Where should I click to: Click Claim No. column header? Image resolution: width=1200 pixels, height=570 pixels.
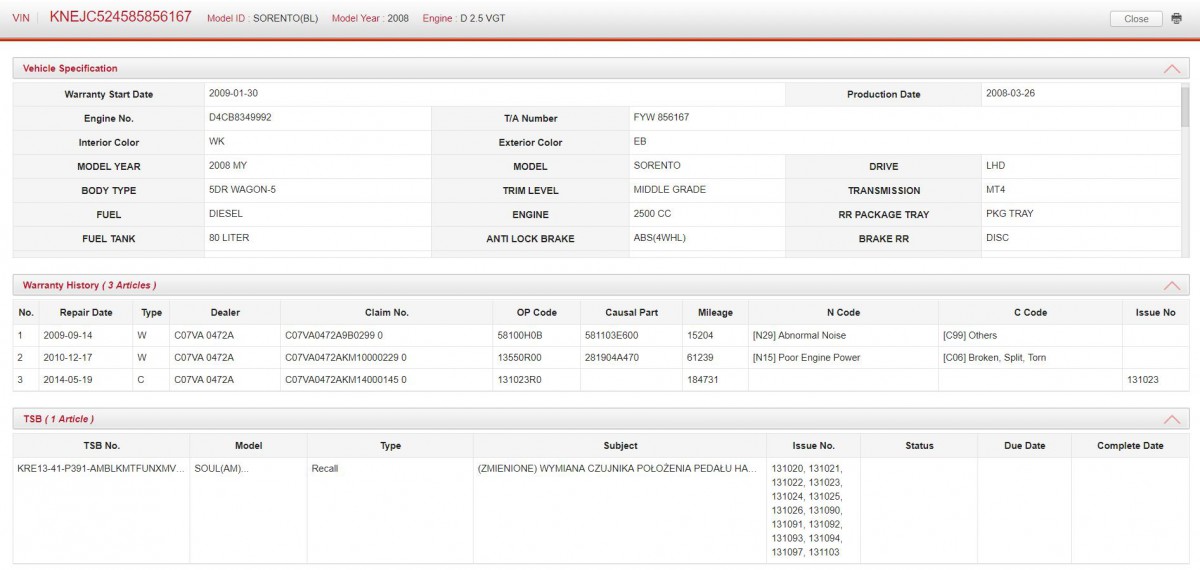(x=386, y=312)
